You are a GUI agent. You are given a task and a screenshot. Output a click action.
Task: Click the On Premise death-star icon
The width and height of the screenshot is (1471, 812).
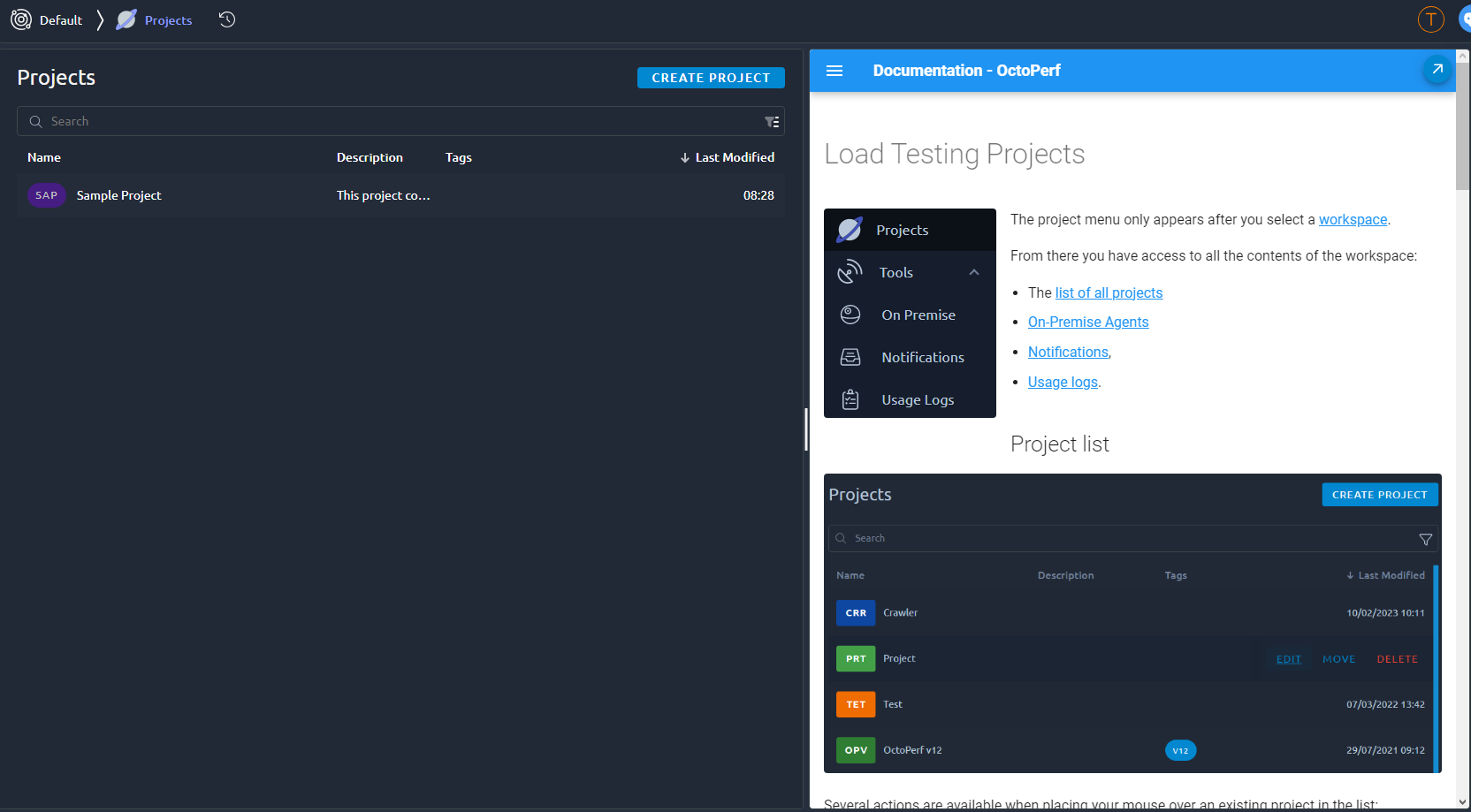850,315
